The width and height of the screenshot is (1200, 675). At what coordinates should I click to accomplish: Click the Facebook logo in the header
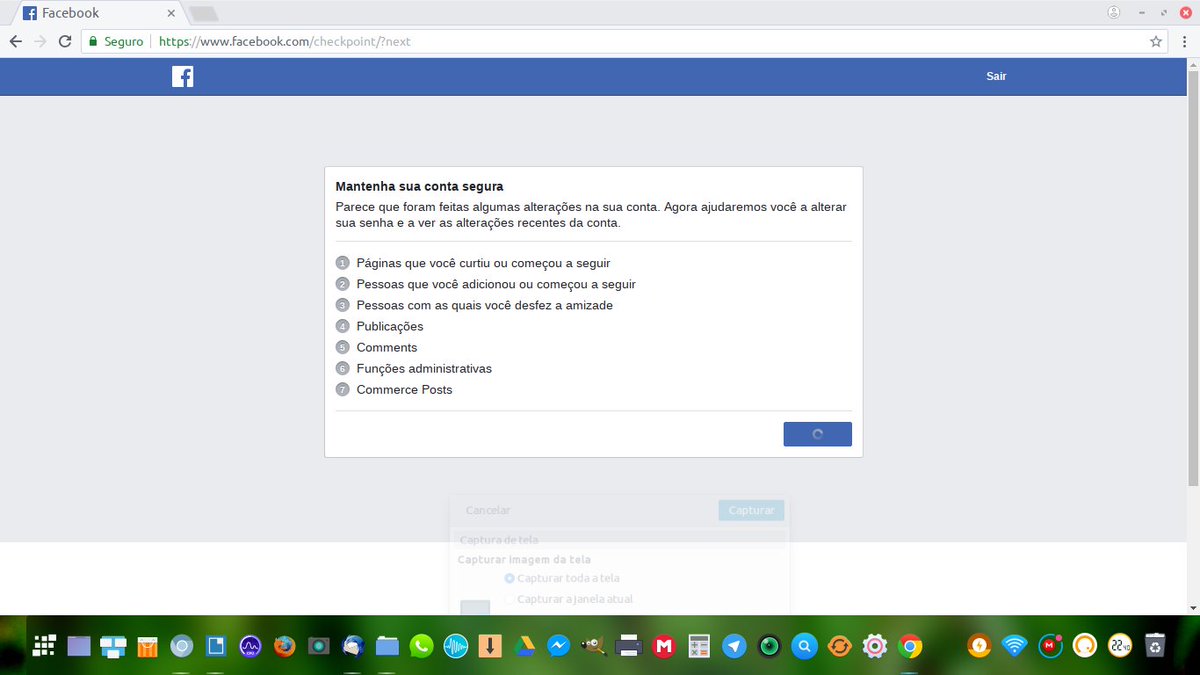click(x=182, y=76)
